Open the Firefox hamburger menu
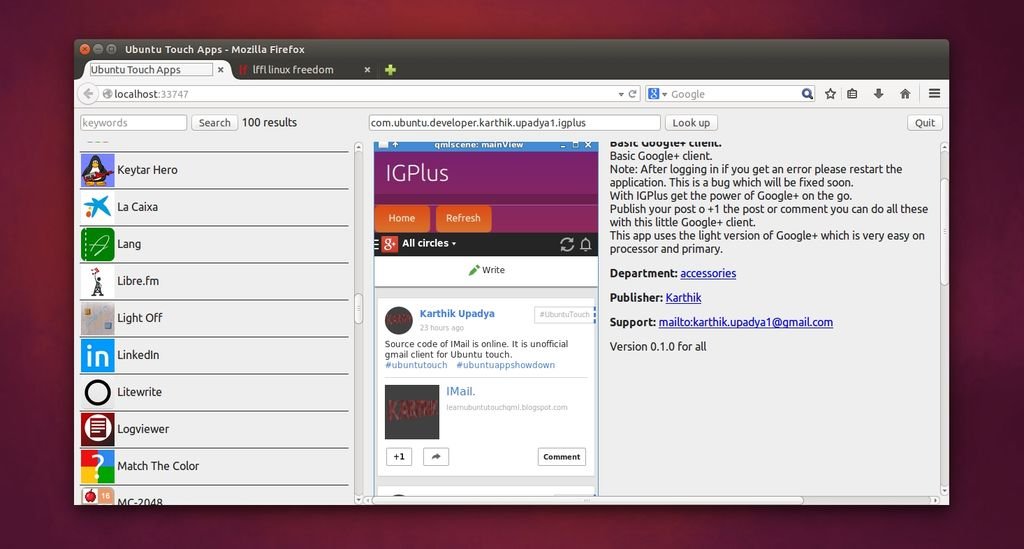Viewport: 1024px width, 549px height. pyautogui.click(x=934, y=94)
